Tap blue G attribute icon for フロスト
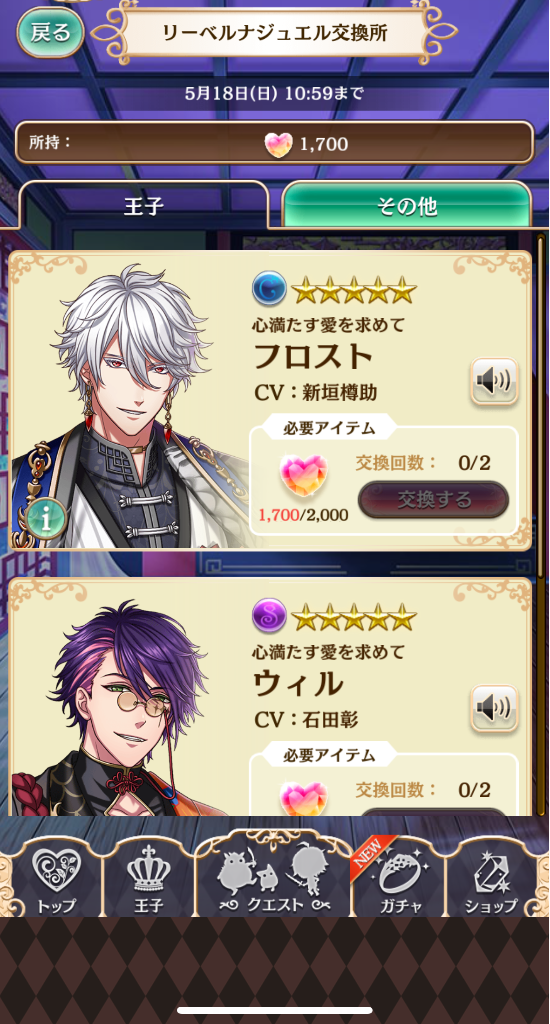Image resolution: width=550 pixels, height=1024 pixels. [269, 288]
